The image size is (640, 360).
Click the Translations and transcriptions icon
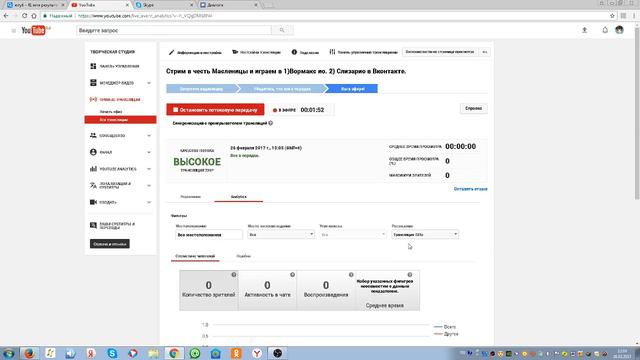point(93,185)
